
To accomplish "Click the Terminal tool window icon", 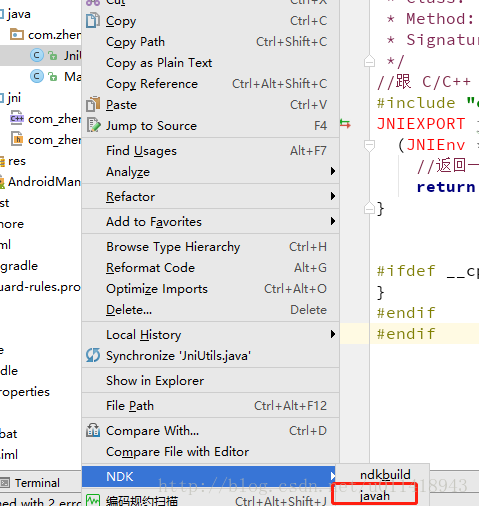I will (x=5, y=482).
